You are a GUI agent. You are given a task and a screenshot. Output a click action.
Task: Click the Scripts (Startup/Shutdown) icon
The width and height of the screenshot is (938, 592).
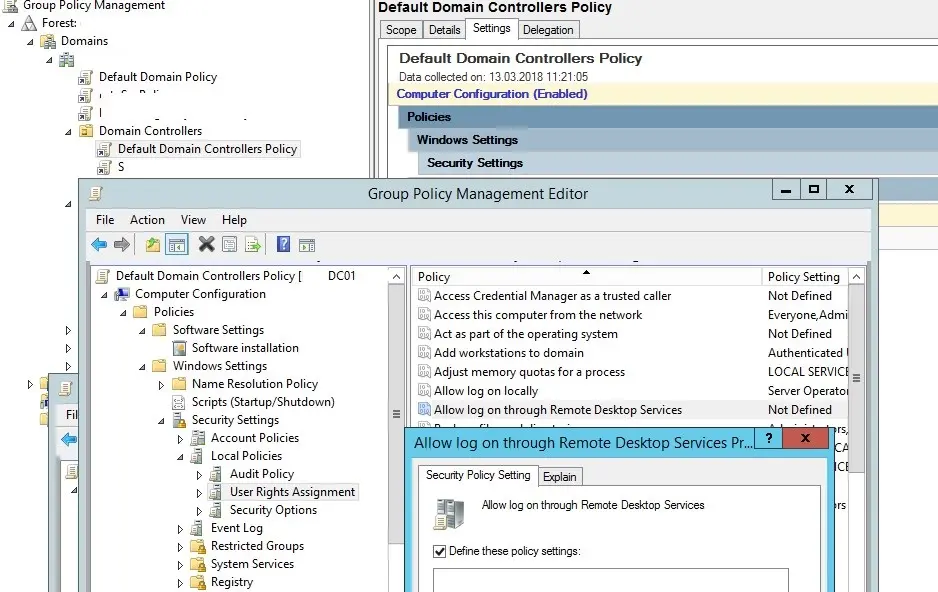pos(178,402)
